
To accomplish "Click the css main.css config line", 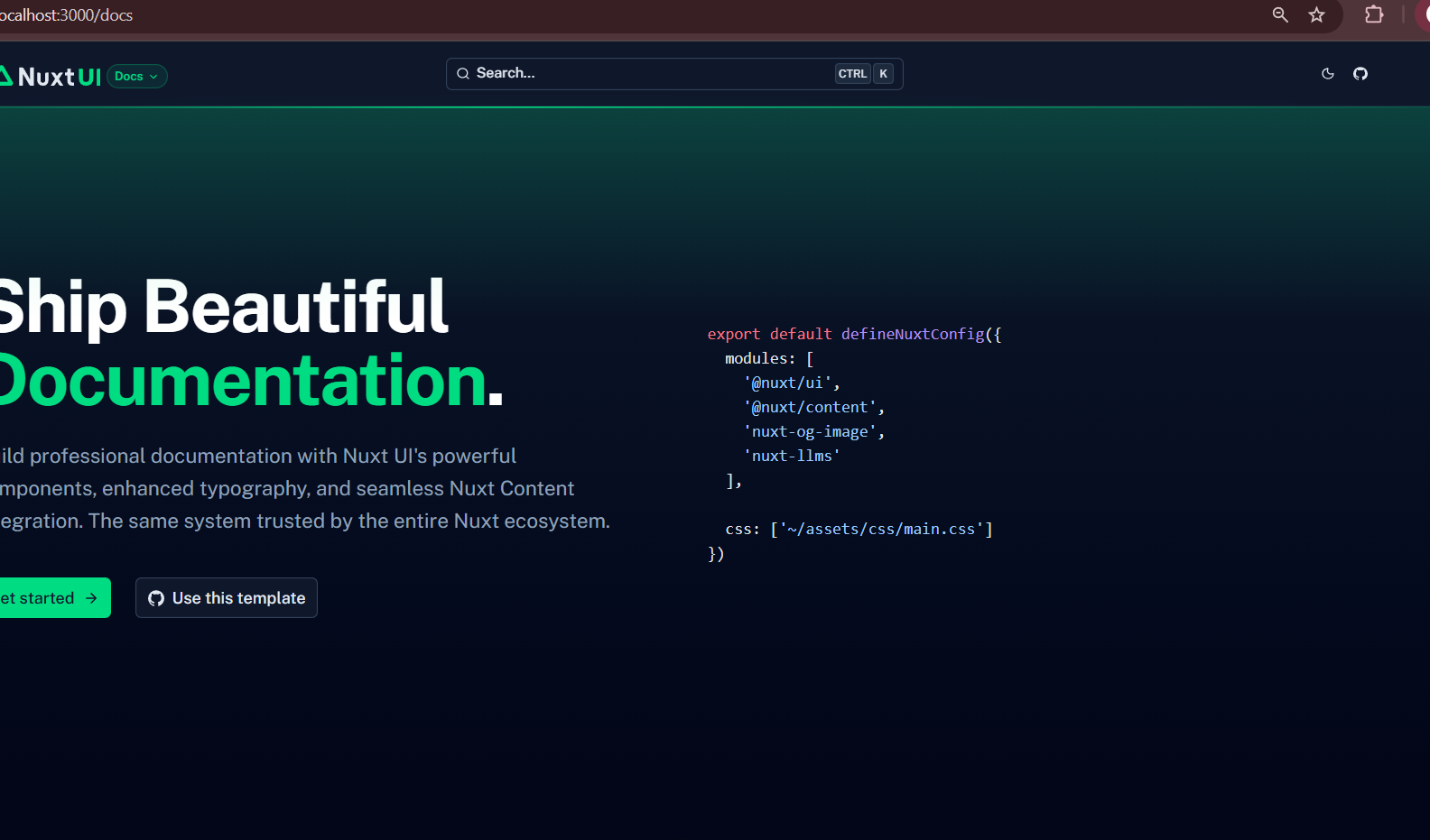I will tap(859, 530).
